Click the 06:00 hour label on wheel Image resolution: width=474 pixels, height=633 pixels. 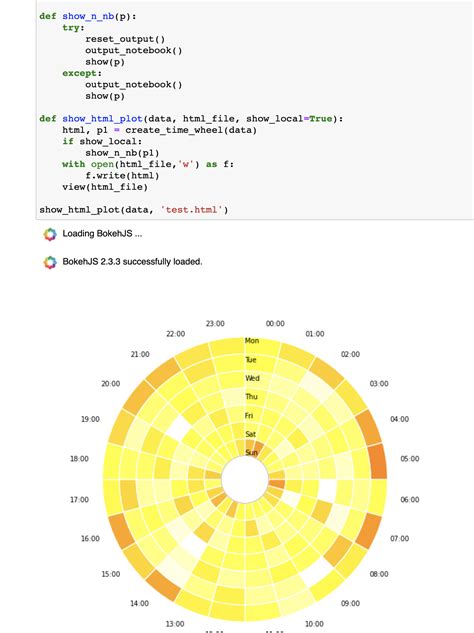[x=410, y=499]
